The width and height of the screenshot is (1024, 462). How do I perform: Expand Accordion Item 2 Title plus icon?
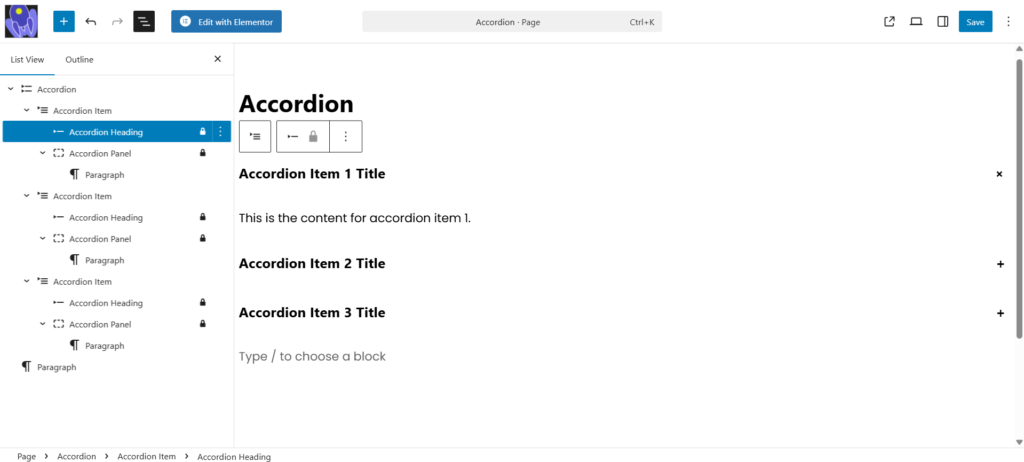click(x=1000, y=264)
